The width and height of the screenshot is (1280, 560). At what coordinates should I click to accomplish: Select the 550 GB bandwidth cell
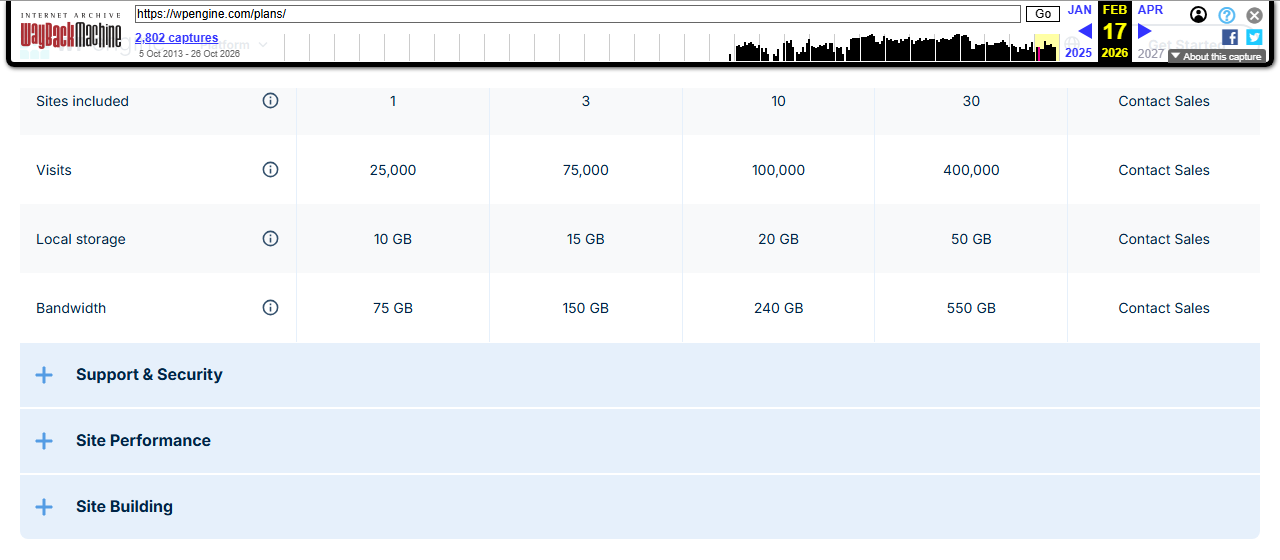tap(971, 308)
